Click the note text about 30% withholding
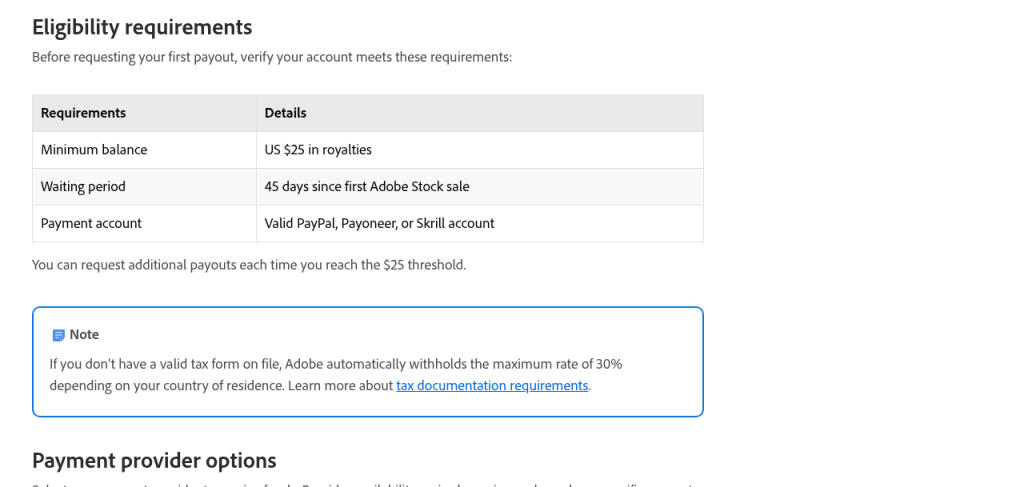1024x487 pixels. pos(336,364)
